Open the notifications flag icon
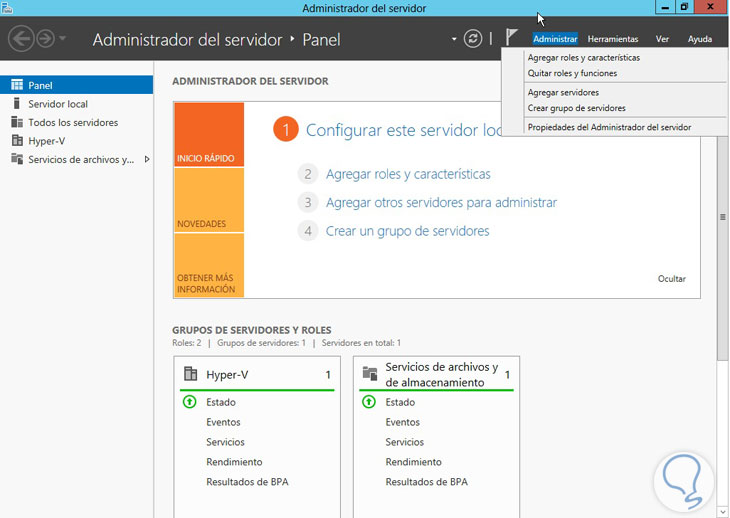Viewport: 730px width, 518px height. pyautogui.click(x=511, y=37)
